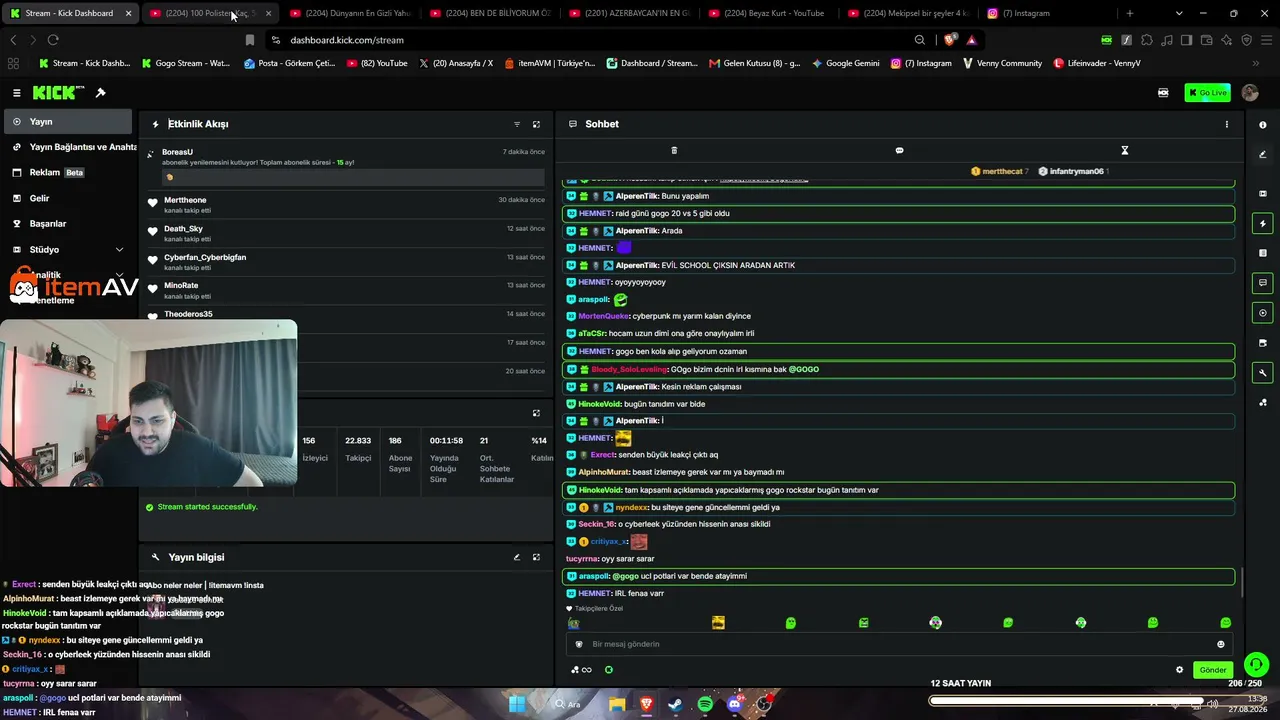Open the hamburger menu beside Kick logo
Viewport: 1280px width, 720px height.
pos(16,93)
